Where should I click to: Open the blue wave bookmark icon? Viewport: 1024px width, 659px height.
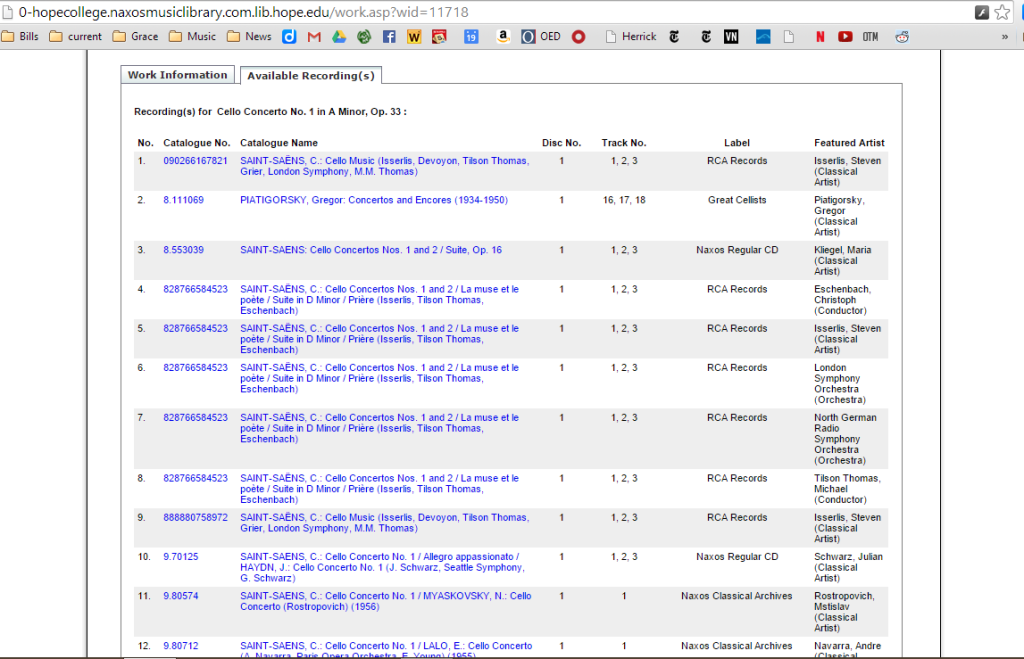(x=763, y=37)
